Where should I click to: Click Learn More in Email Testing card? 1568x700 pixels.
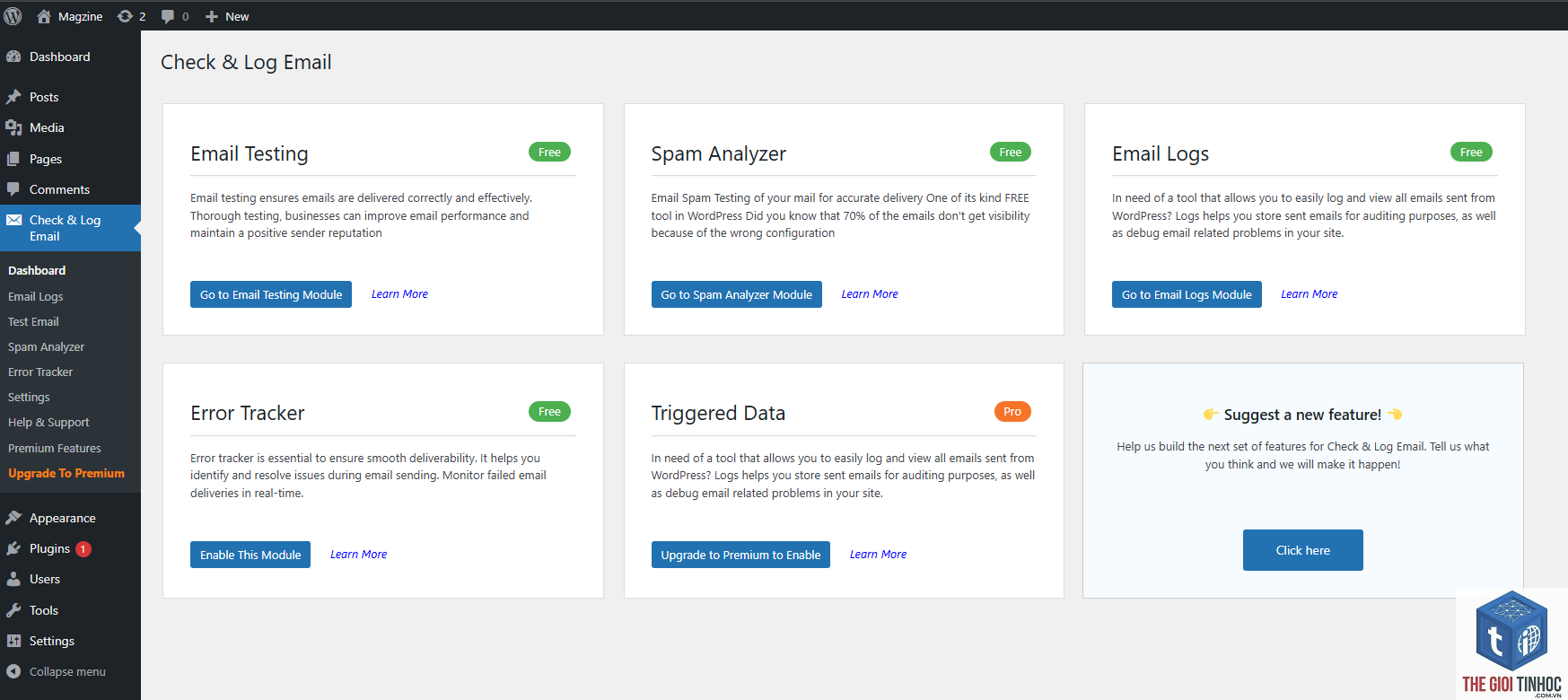pos(399,293)
